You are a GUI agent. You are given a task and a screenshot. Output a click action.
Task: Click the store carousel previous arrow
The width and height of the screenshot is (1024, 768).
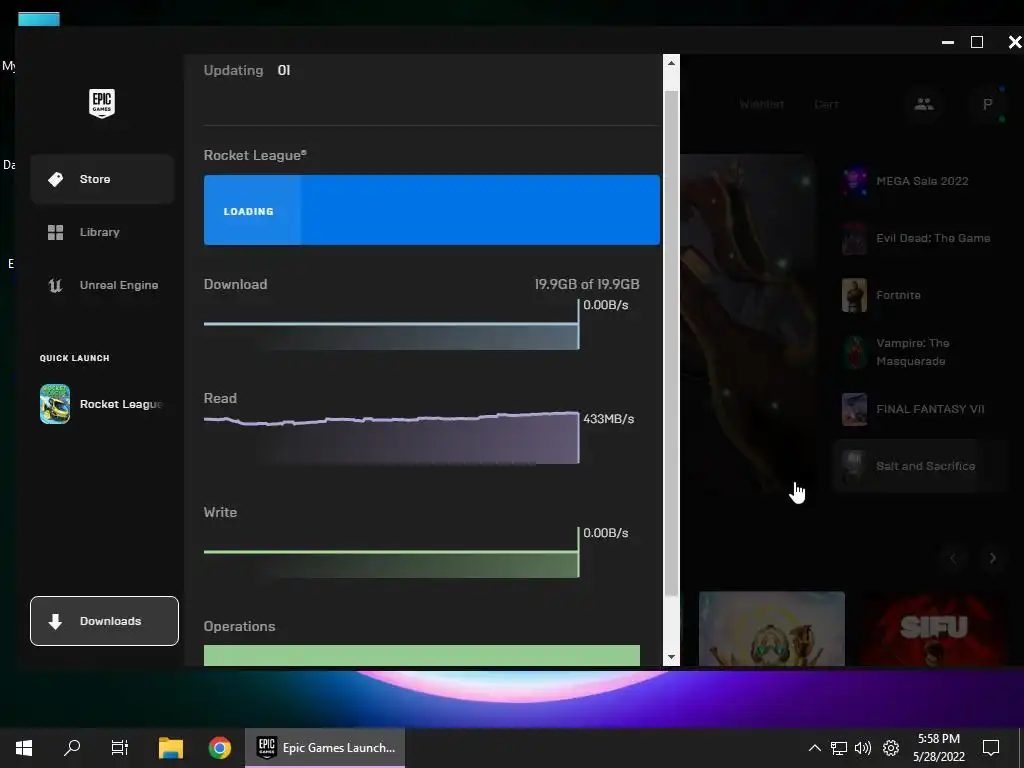coord(953,558)
